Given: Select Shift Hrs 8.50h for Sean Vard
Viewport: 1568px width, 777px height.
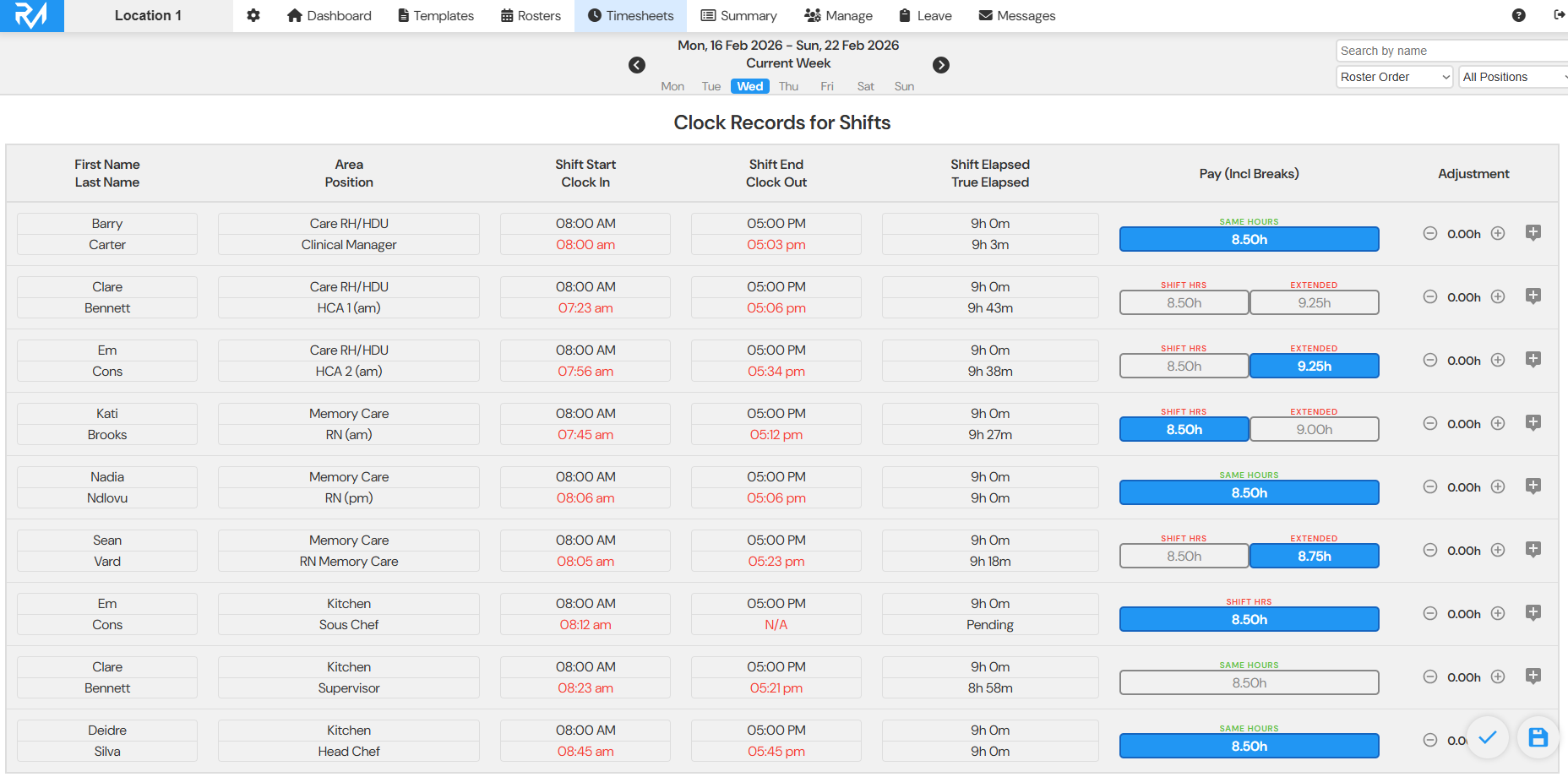Looking at the screenshot, I should (1184, 556).
